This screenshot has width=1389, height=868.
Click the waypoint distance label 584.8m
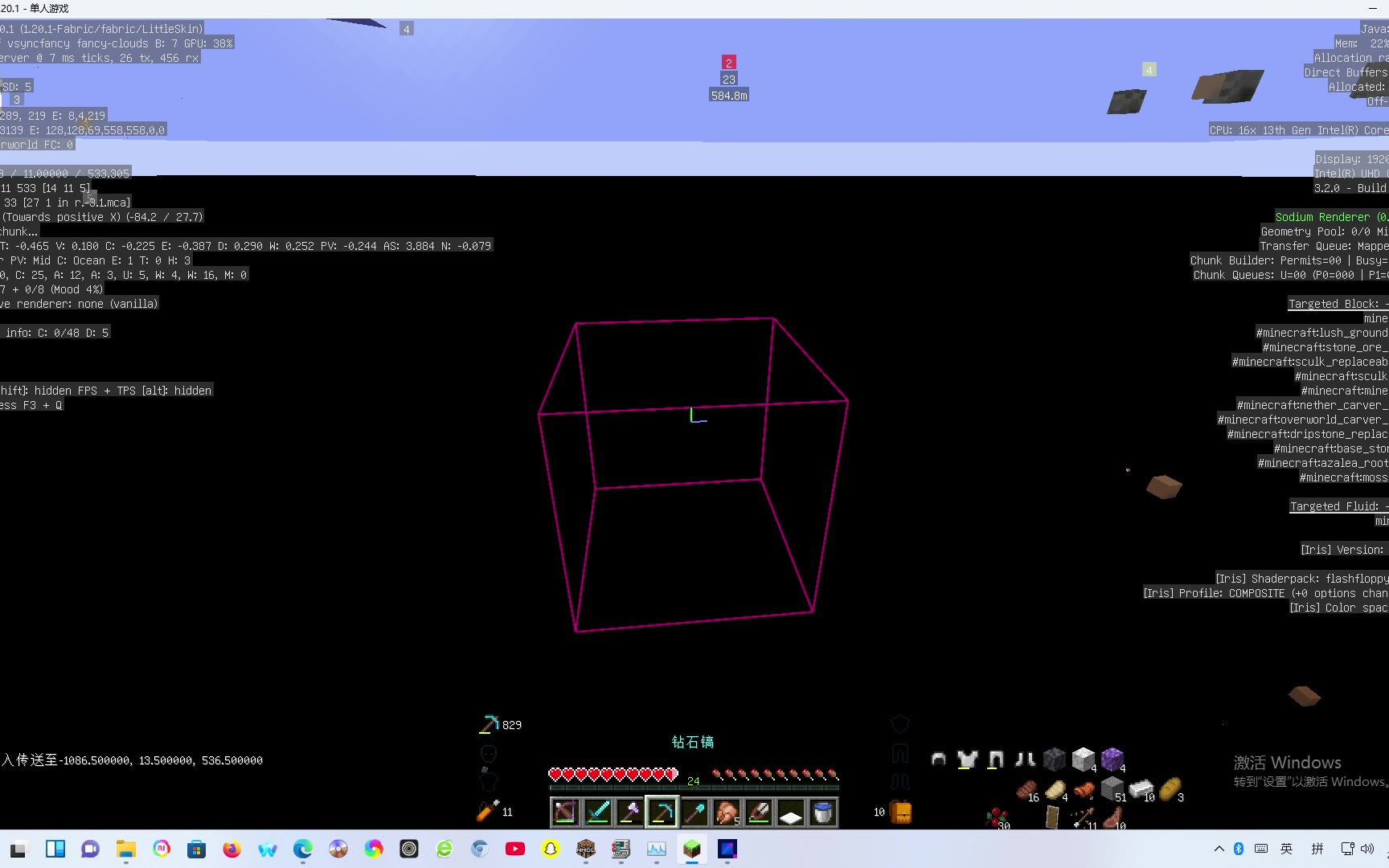729,96
